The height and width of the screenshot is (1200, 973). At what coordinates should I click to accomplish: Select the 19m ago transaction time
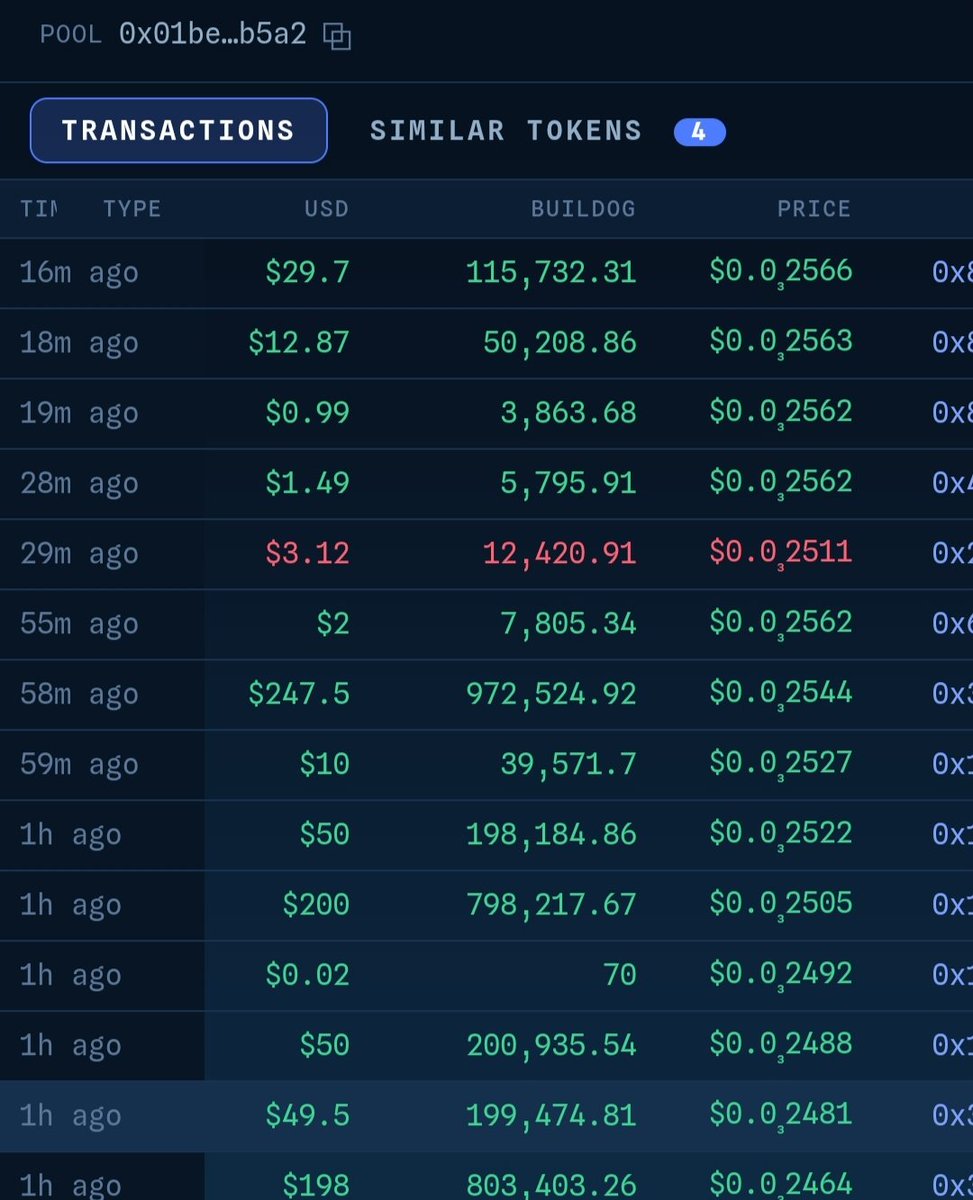[79, 413]
